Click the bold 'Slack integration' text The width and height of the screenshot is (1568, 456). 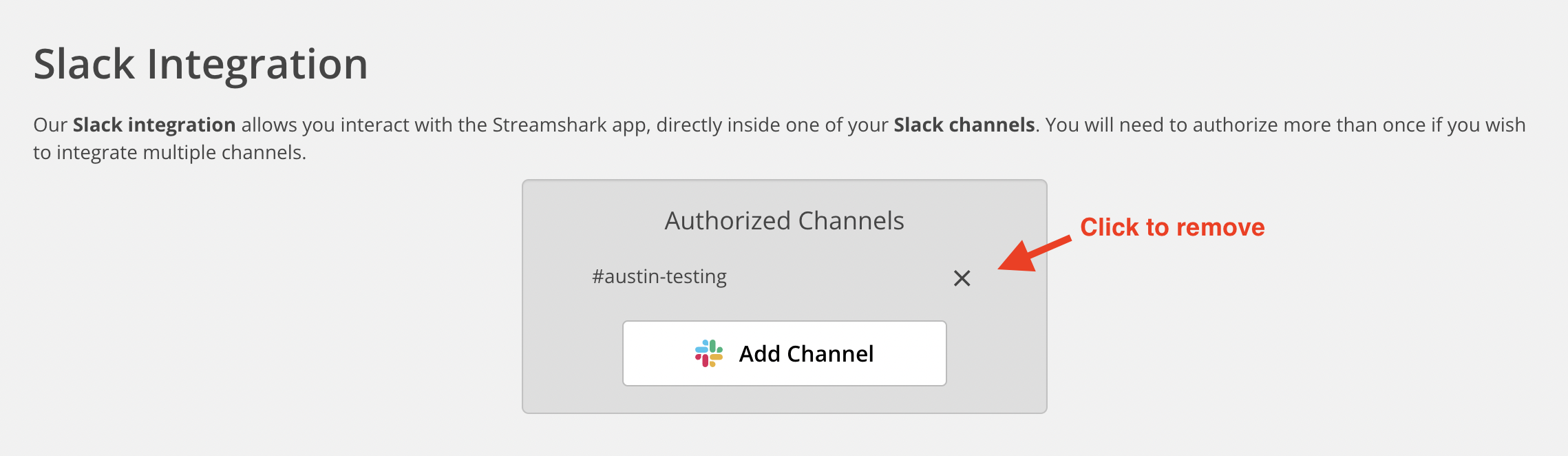pos(154,125)
